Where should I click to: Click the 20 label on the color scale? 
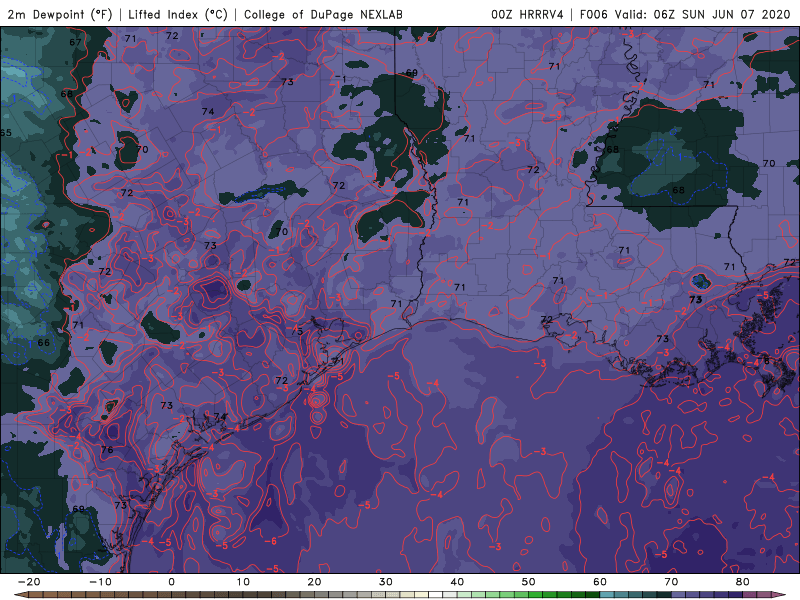314,582
